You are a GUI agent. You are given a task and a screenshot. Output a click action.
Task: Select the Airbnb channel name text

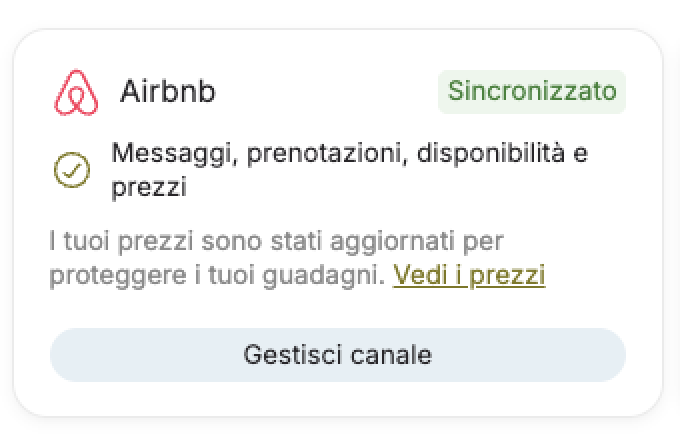click(x=167, y=92)
